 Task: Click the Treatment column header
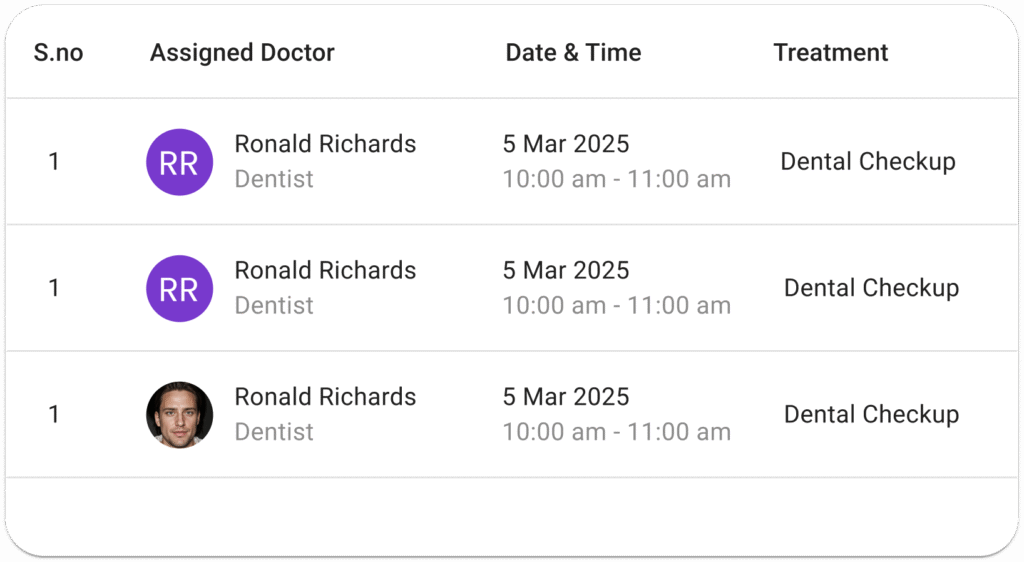[x=831, y=52]
